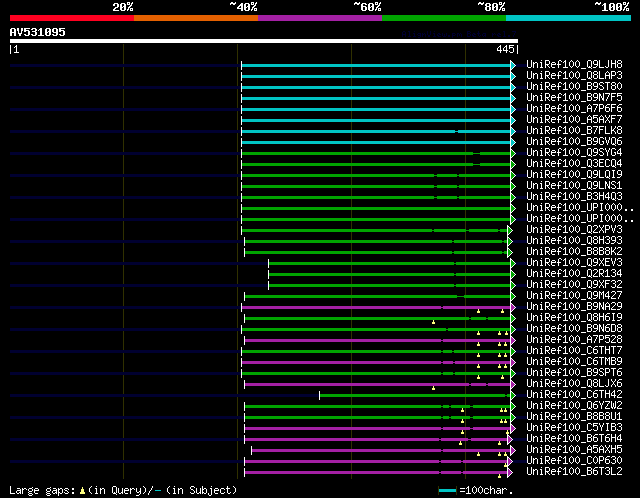The height and width of the screenshot is (498, 640).
Task: Select the query name AV531095
Action: (x=38, y=32)
